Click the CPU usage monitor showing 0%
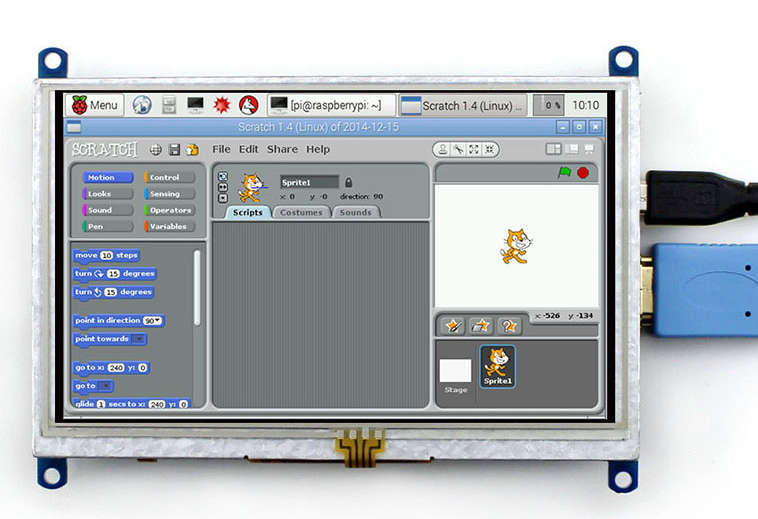This screenshot has width=758, height=519. (x=549, y=105)
